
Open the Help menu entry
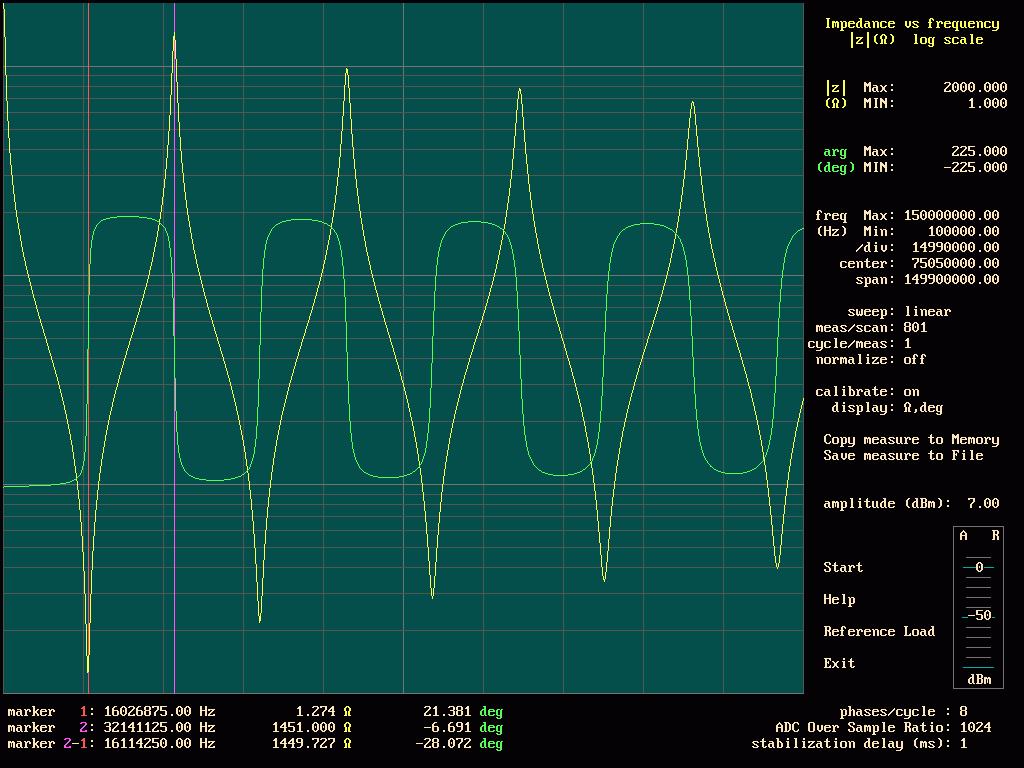click(x=839, y=600)
